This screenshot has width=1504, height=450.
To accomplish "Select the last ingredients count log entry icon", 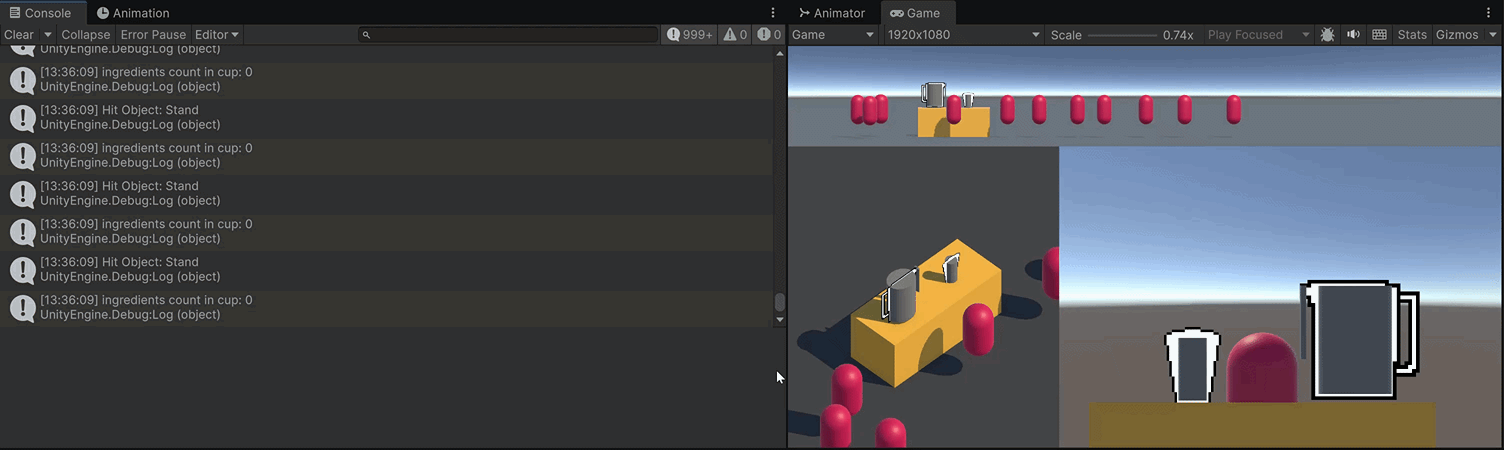I will click(x=23, y=307).
